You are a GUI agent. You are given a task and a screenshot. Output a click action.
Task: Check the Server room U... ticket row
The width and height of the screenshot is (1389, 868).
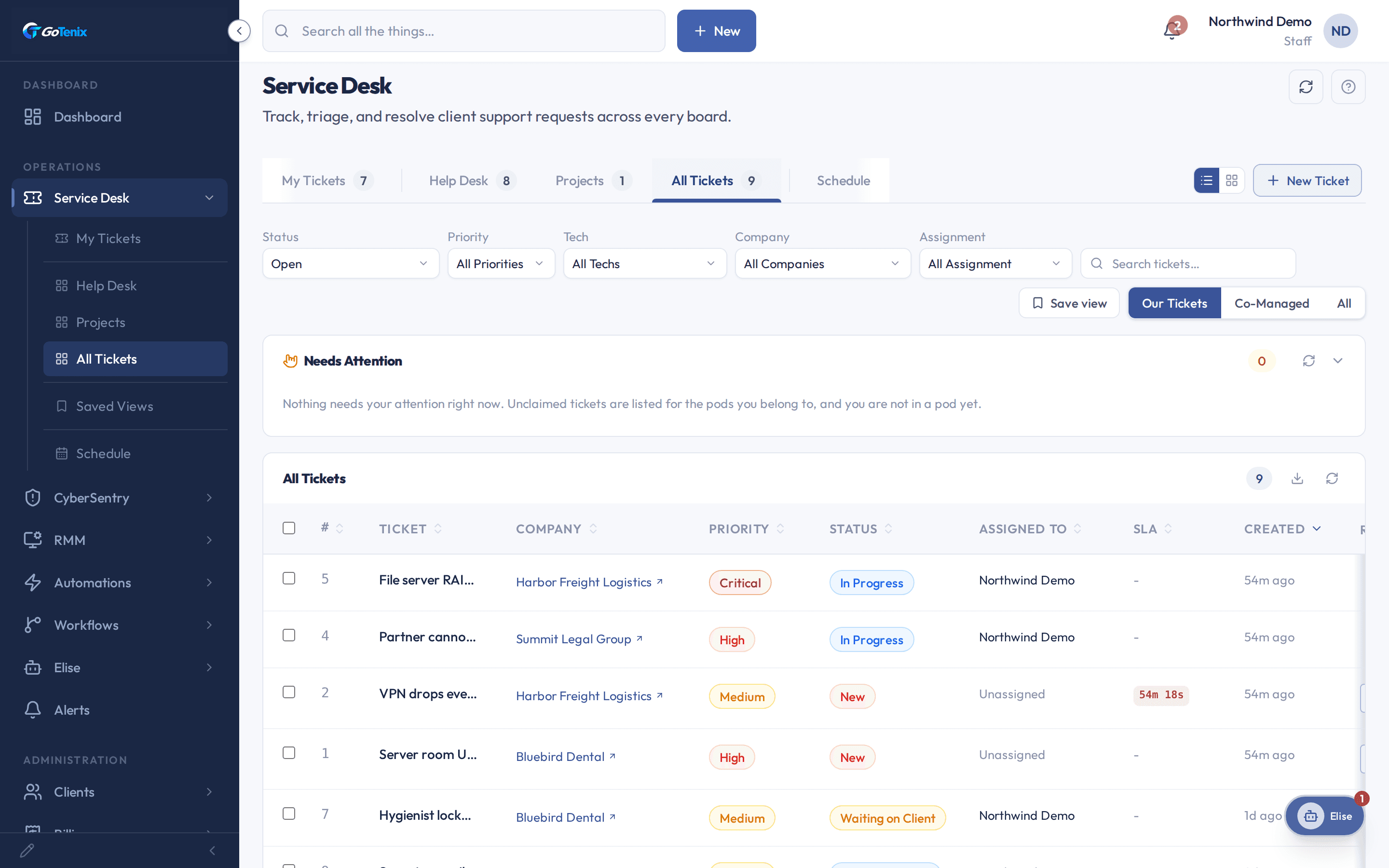click(x=289, y=753)
